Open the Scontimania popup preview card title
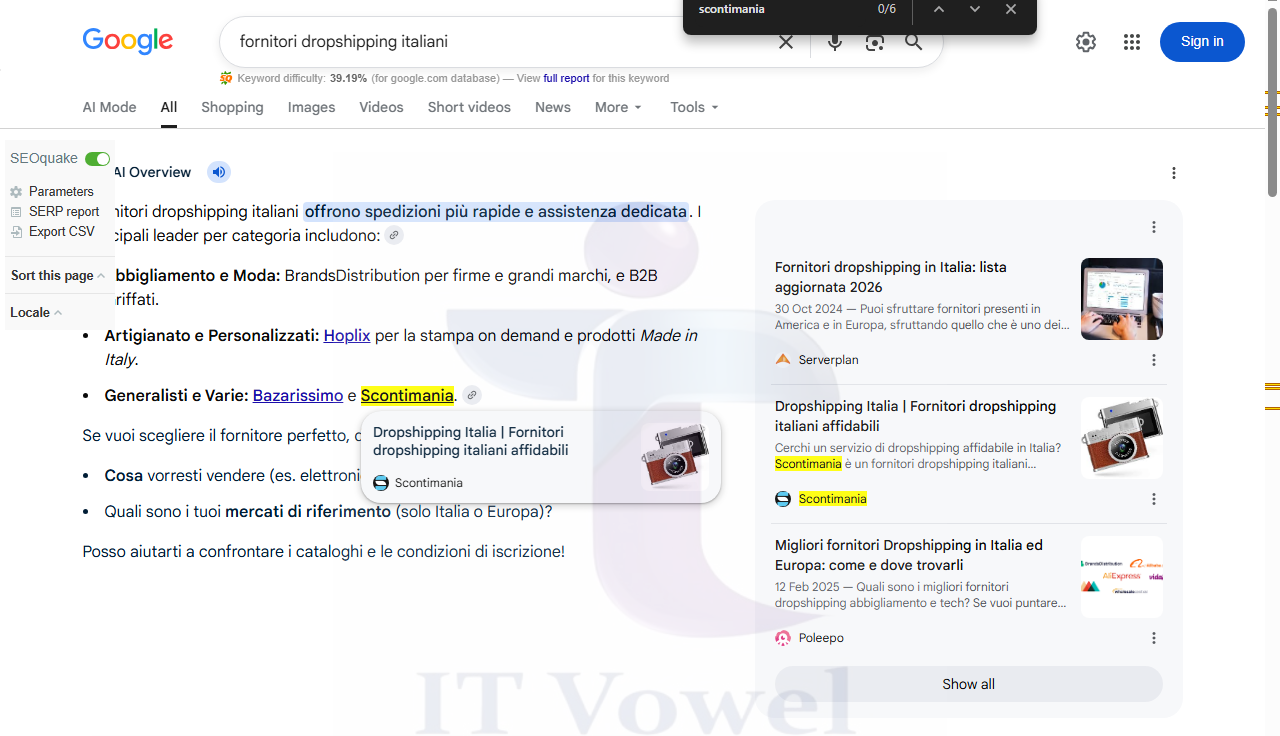The height and width of the screenshot is (736, 1280). [471, 441]
